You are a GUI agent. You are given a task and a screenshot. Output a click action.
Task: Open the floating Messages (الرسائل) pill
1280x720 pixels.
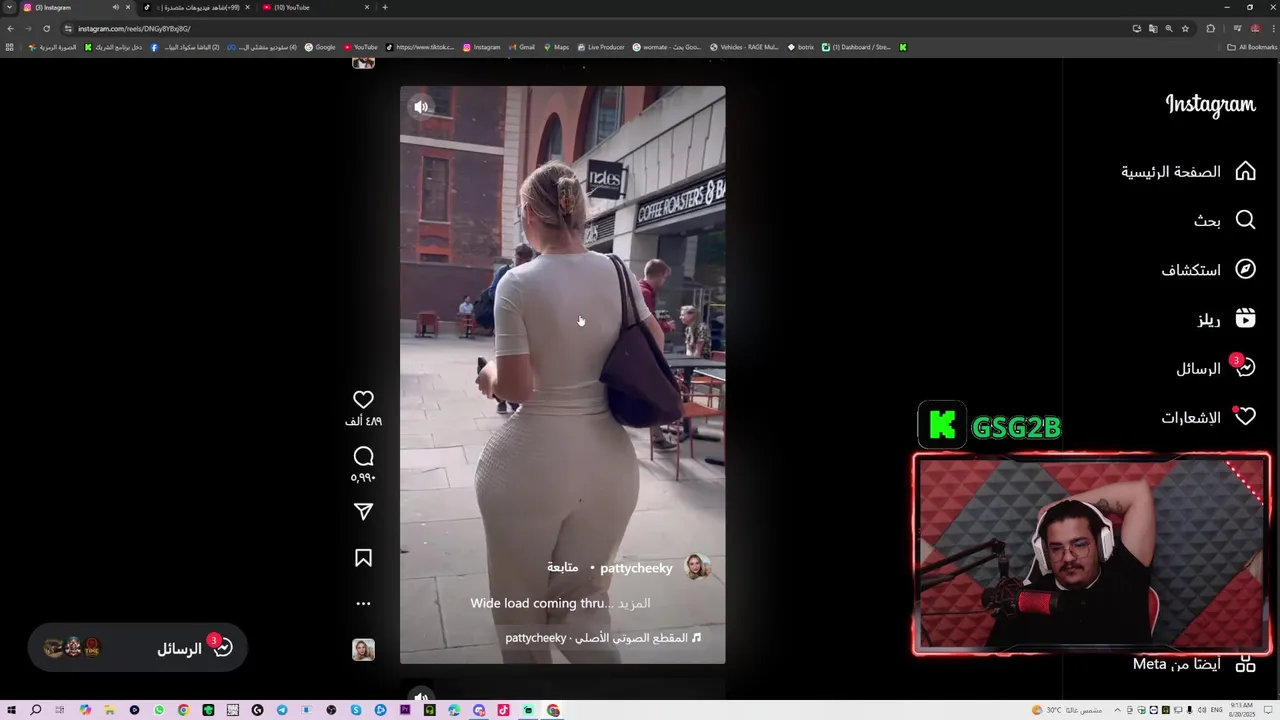click(138, 648)
